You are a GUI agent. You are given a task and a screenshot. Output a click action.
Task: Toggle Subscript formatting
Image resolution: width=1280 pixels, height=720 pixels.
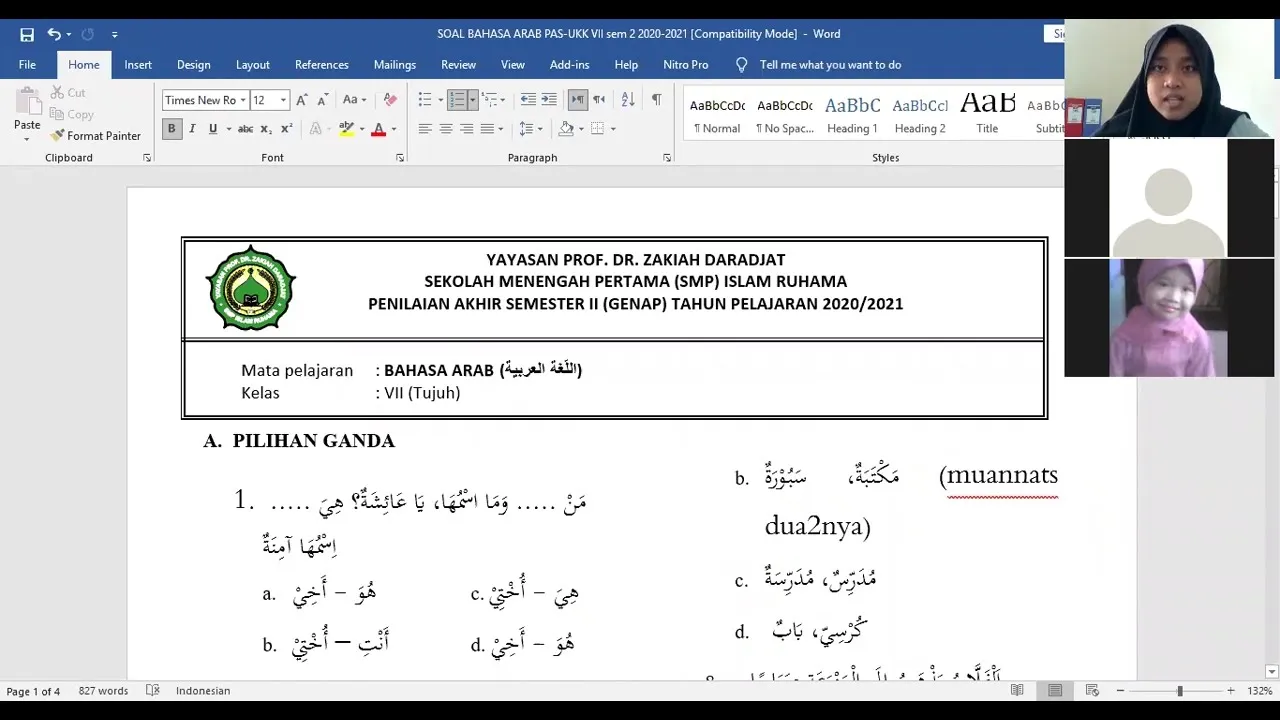point(266,129)
